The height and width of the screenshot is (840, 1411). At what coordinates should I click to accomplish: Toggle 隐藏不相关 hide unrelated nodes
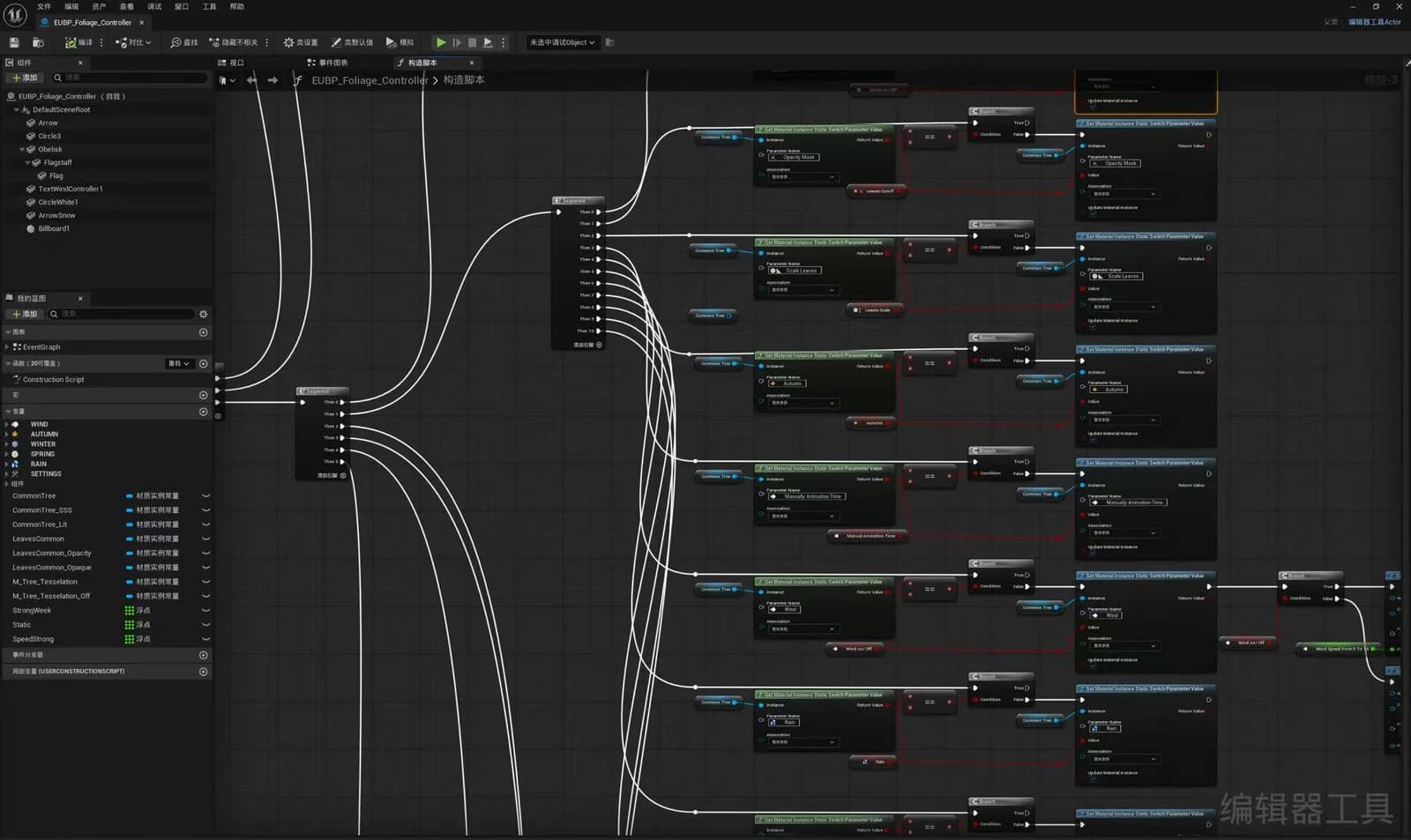pos(234,42)
